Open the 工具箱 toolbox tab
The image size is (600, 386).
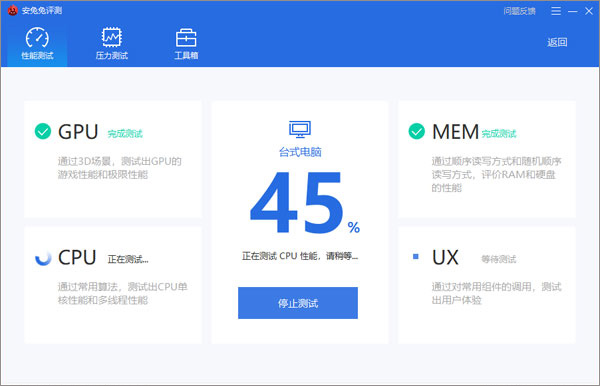tap(186, 44)
